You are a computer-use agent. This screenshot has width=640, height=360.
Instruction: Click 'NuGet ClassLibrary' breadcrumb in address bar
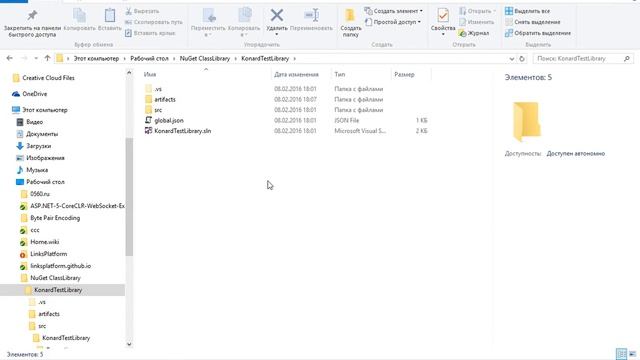pos(205,58)
